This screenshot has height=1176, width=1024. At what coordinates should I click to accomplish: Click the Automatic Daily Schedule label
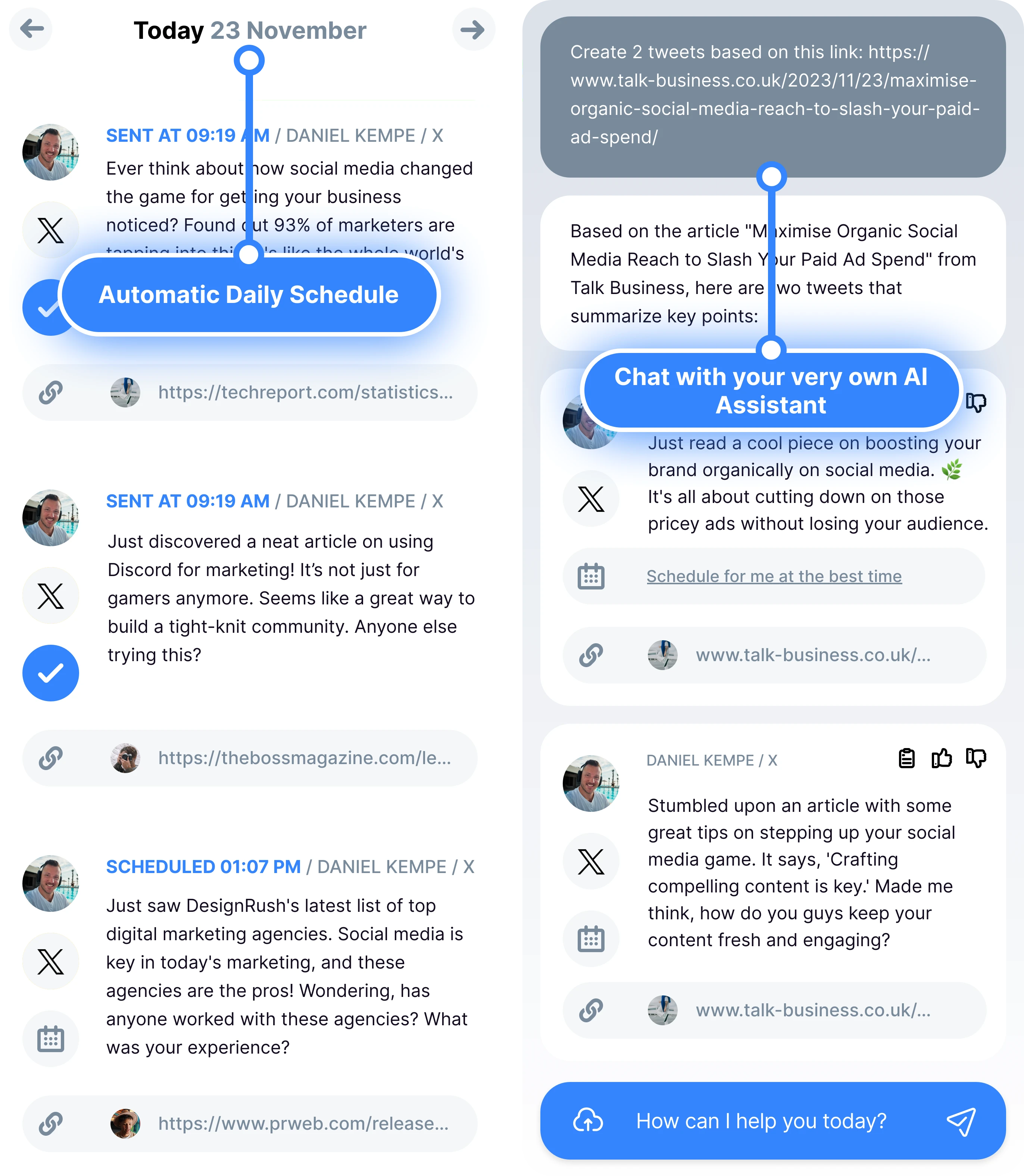[249, 295]
